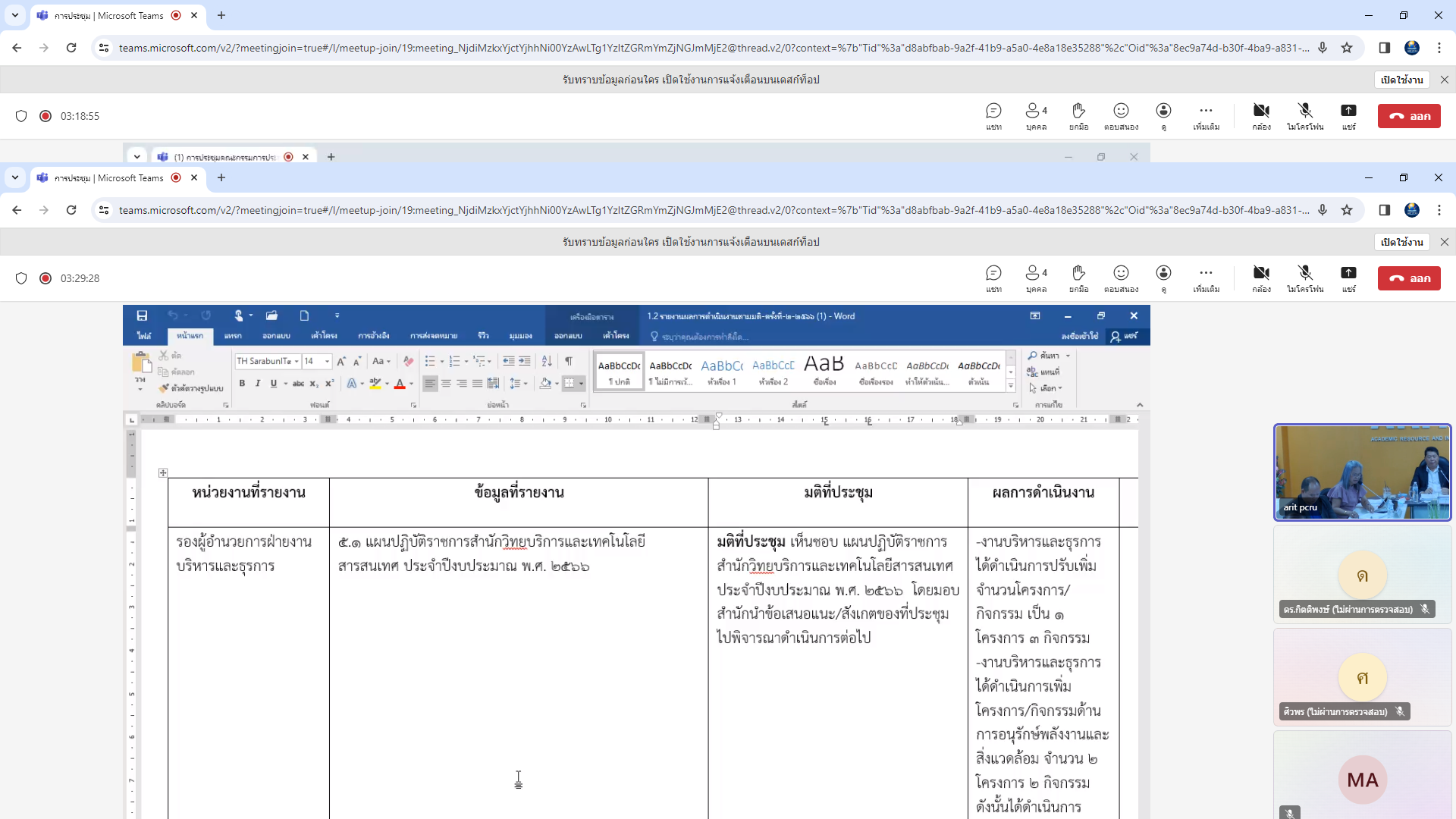Open the Insert tab in Word
The height and width of the screenshot is (819, 1456).
(x=233, y=336)
